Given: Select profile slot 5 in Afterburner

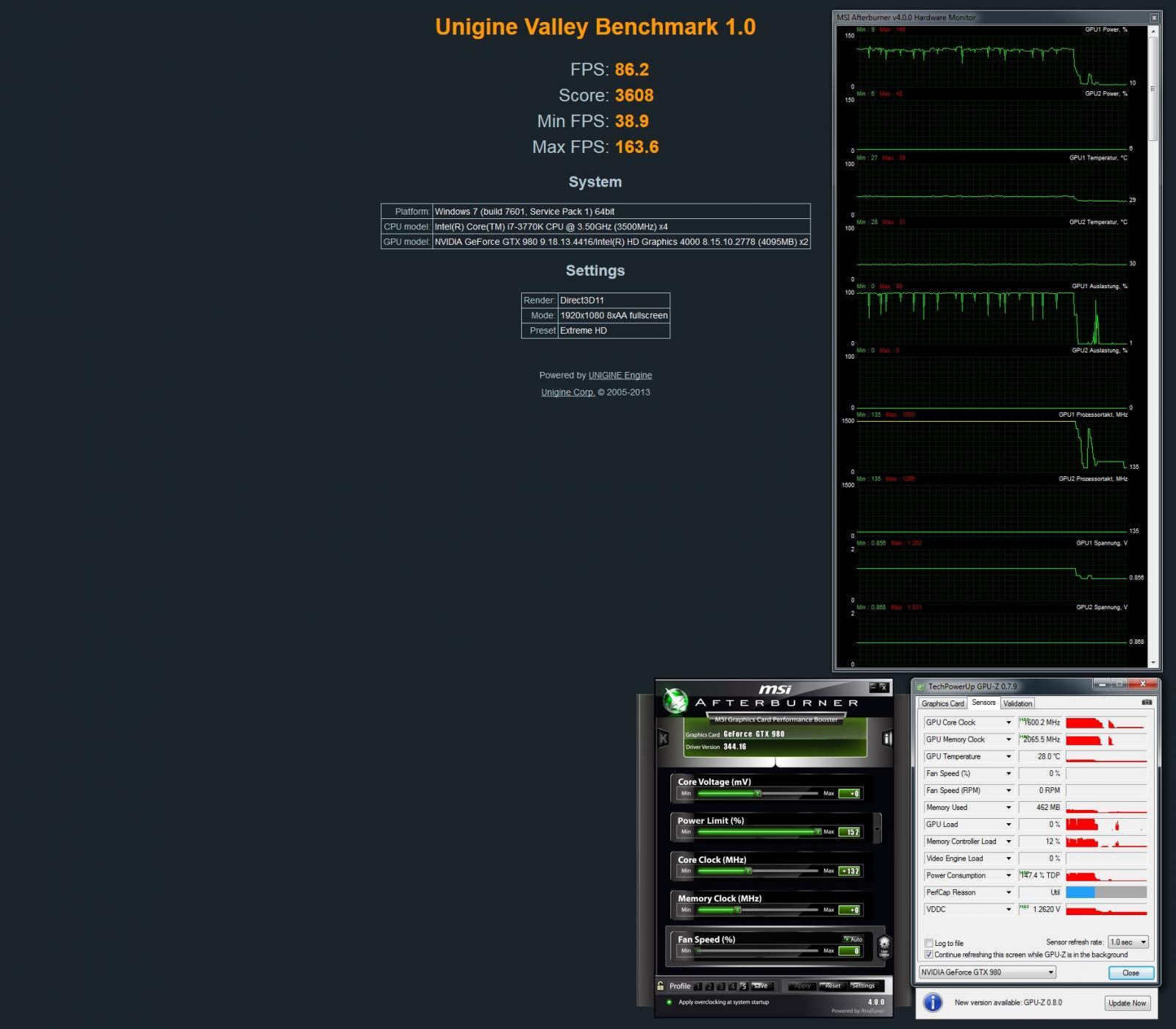Looking at the screenshot, I should pos(743,986).
